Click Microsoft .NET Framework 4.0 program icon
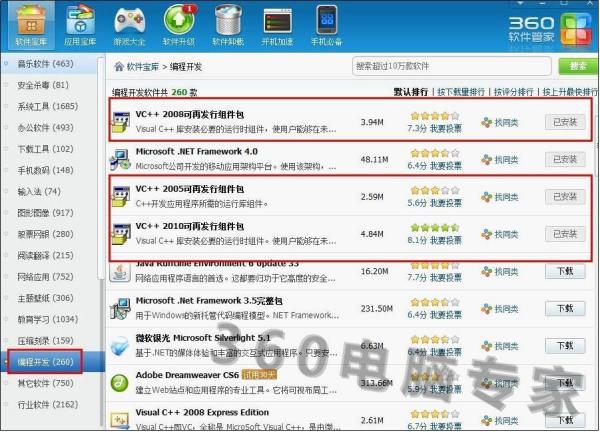This screenshot has height=432, width=600. coord(120,159)
